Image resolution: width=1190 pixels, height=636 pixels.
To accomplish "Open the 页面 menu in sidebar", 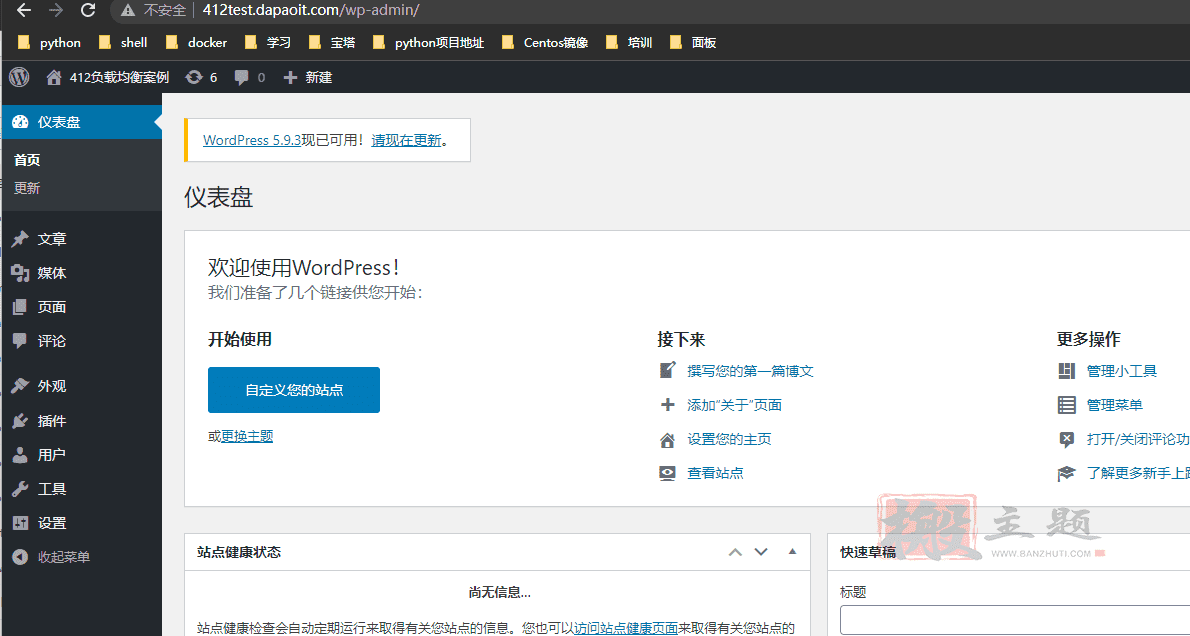I will tap(80, 307).
